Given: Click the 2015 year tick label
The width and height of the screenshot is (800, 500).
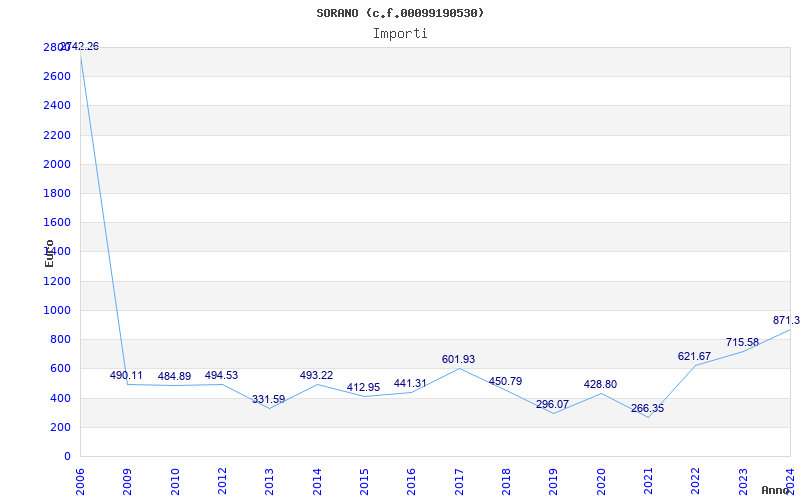Looking at the screenshot, I should pyautogui.click(x=364, y=482).
